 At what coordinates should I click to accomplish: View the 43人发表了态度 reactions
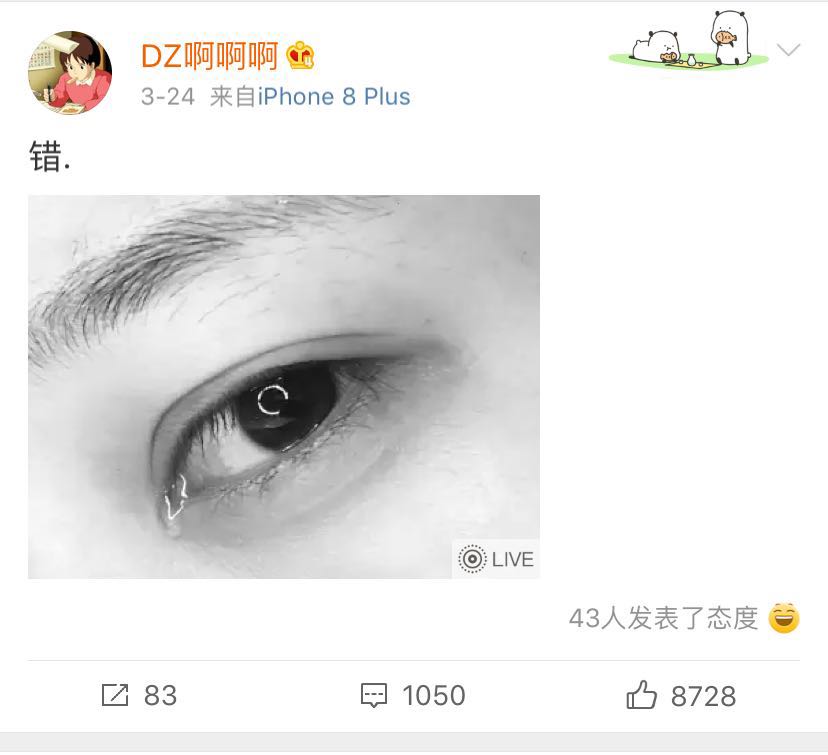(x=663, y=618)
